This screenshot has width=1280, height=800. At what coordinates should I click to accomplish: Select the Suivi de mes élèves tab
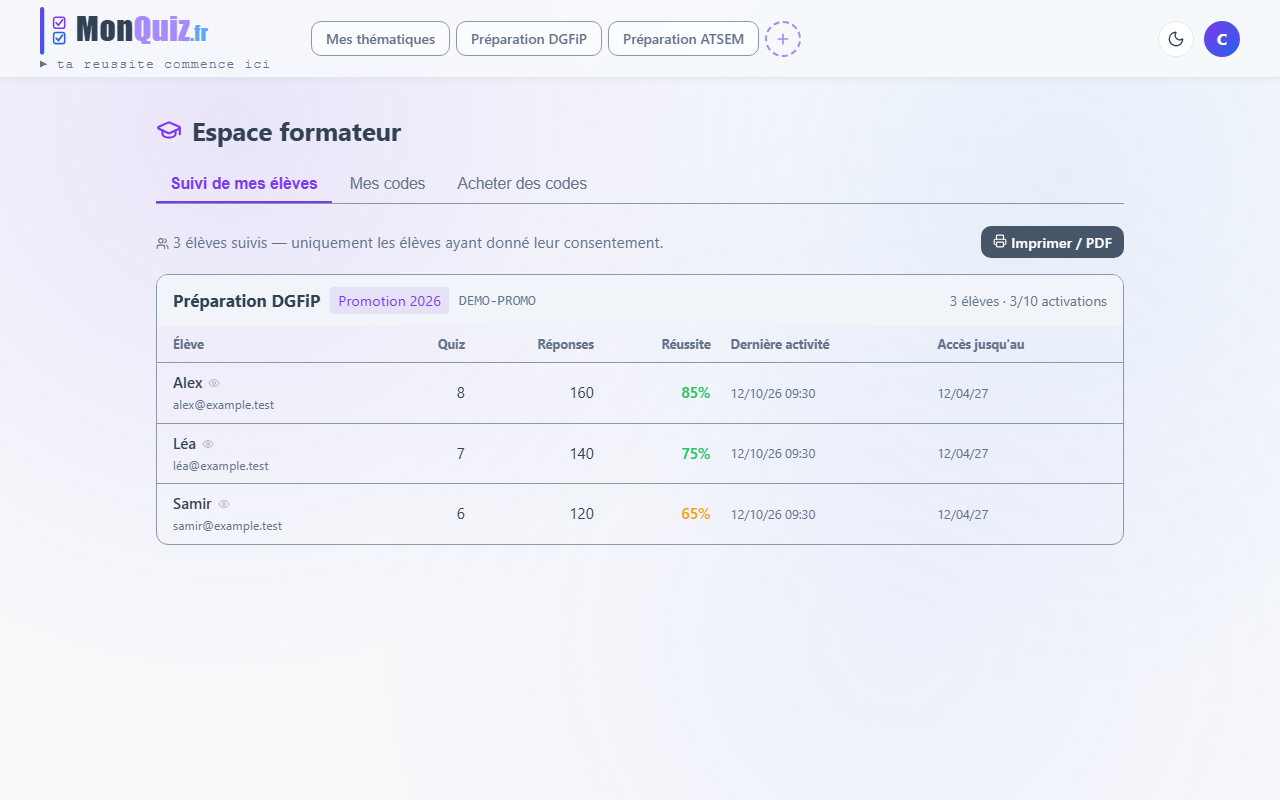tap(244, 184)
